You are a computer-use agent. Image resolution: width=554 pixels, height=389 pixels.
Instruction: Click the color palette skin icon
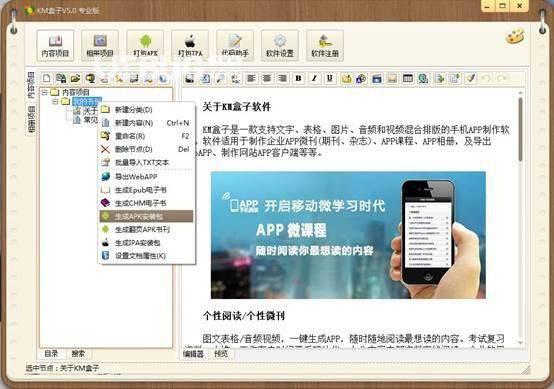click(515, 37)
